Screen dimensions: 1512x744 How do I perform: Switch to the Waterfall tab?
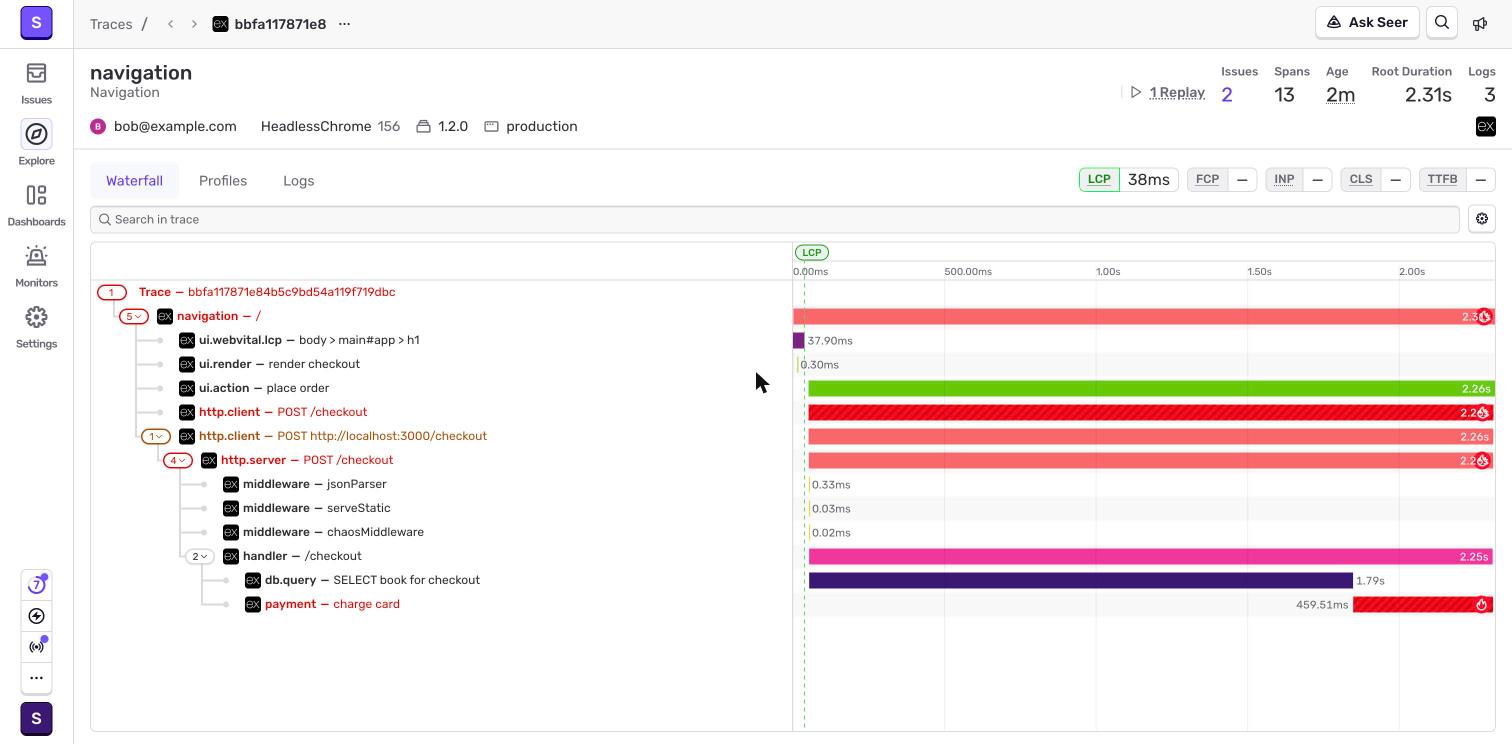click(x=134, y=181)
